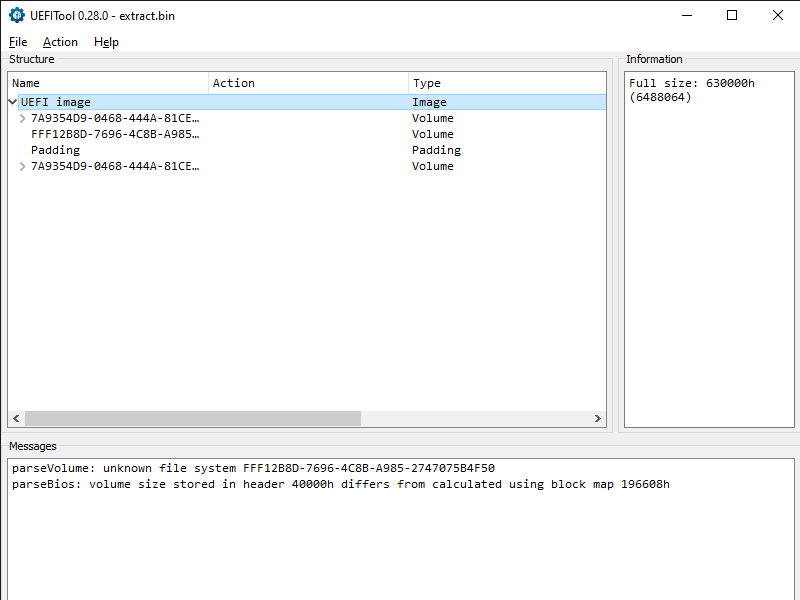Click the parseVolume unknown file system message

pos(254,468)
